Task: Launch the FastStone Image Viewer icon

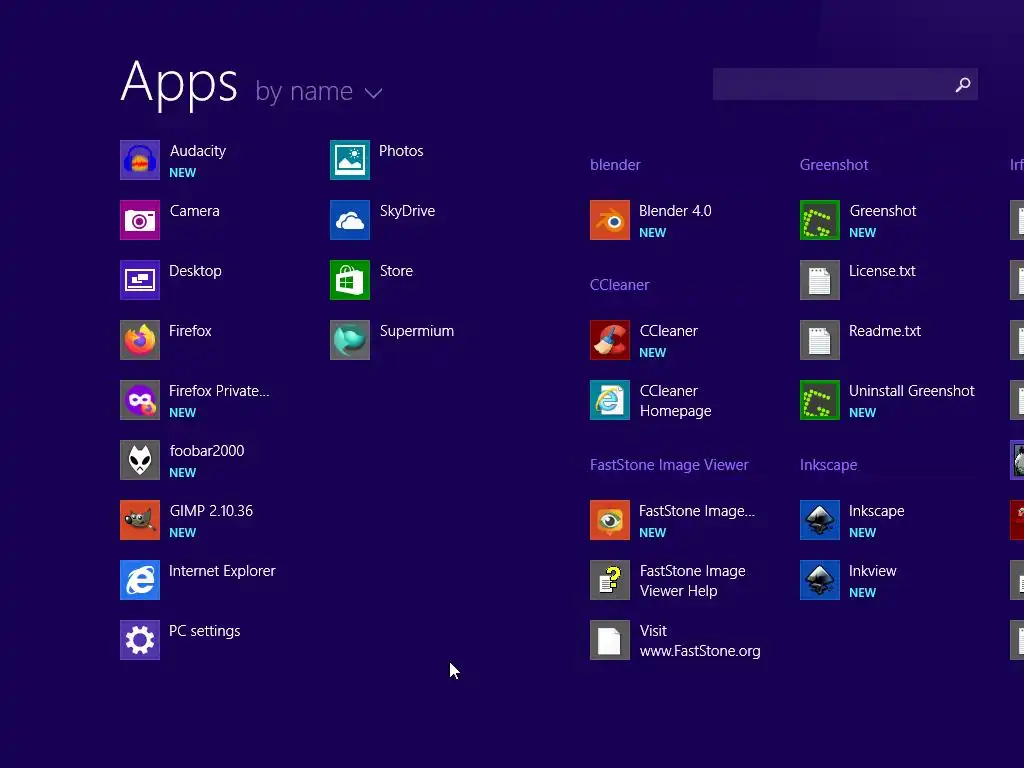Action: 610,520
